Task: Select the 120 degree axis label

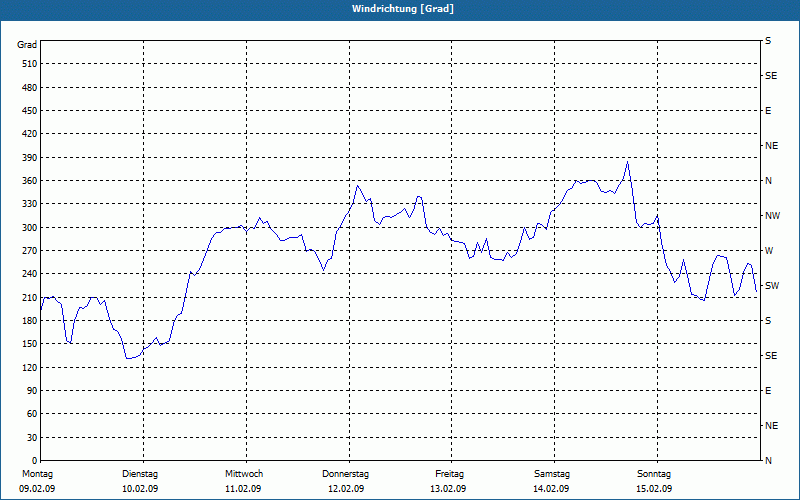Action: pos(30,367)
